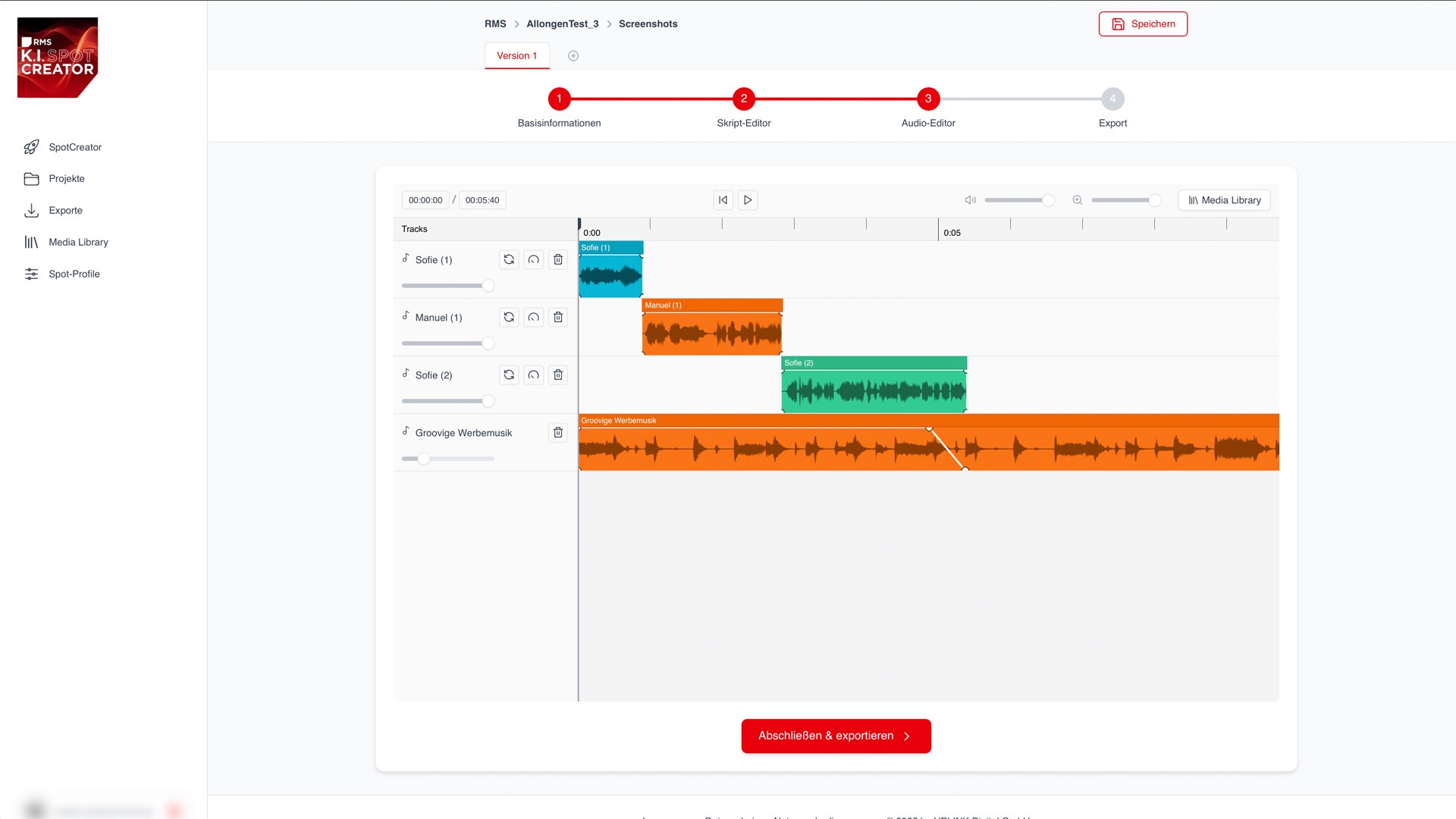
Task: Click the zoom magnifier icon above the timeline
Action: 1077,200
